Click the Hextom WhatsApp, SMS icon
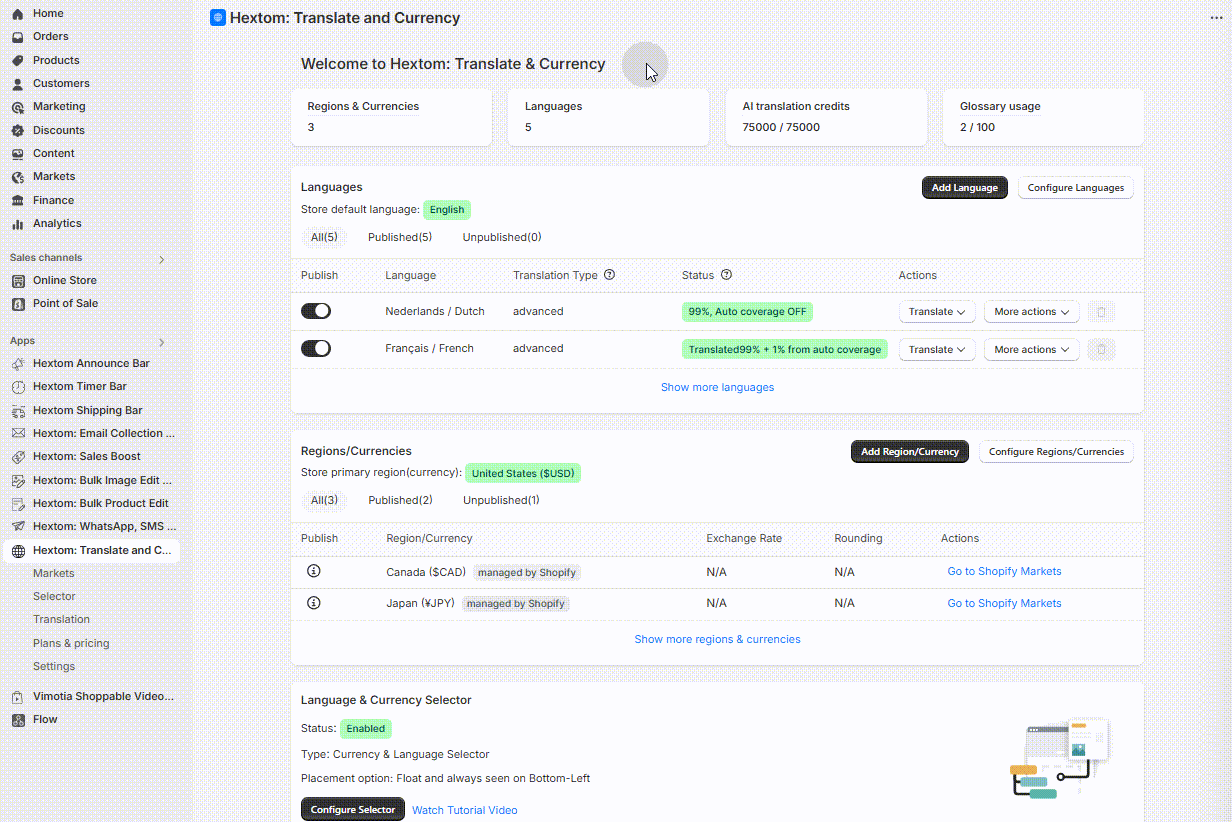The width and height of the screenshot is (1232, 822). coord(17,527)
